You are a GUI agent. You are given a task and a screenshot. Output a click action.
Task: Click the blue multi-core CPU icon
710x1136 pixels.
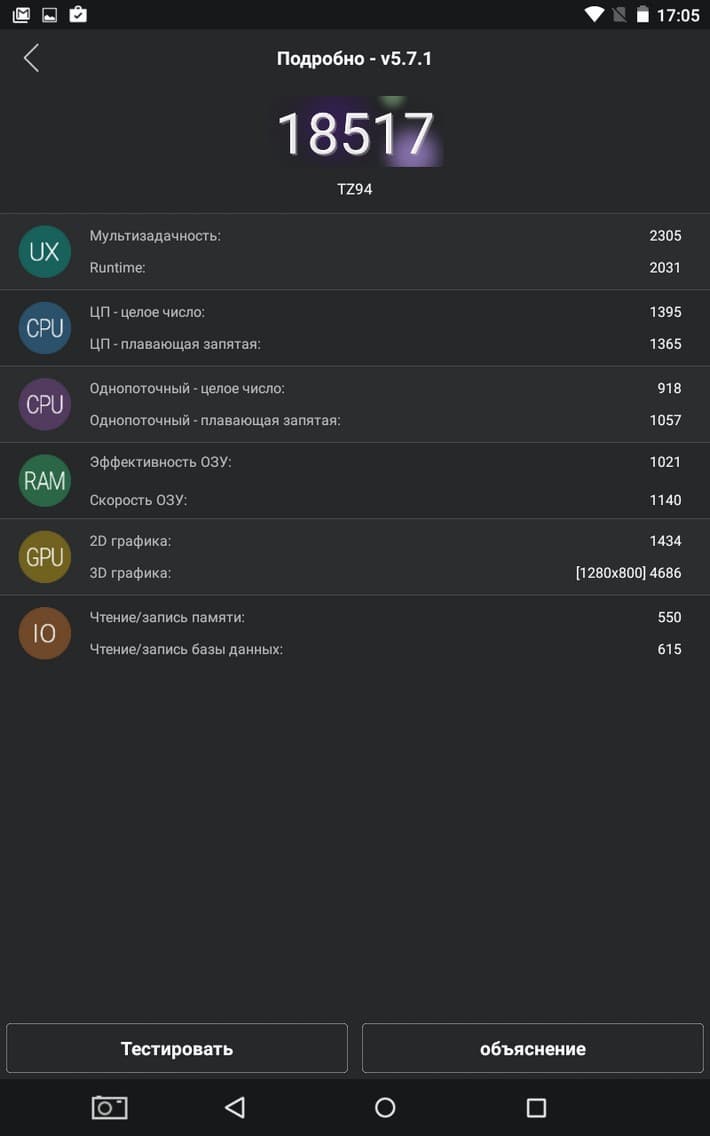pos(45,328)
